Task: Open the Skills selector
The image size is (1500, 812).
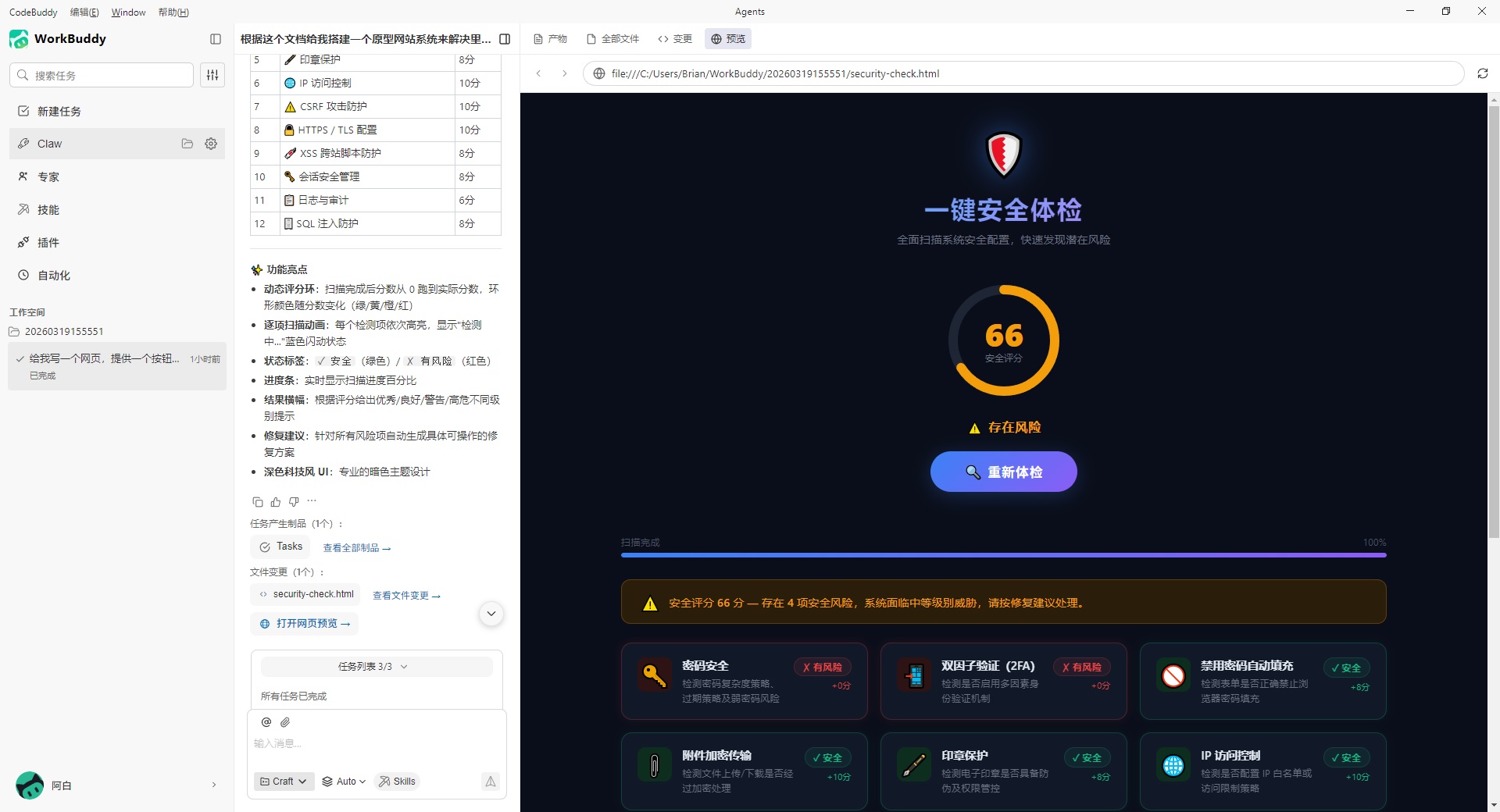Action: 397,781
